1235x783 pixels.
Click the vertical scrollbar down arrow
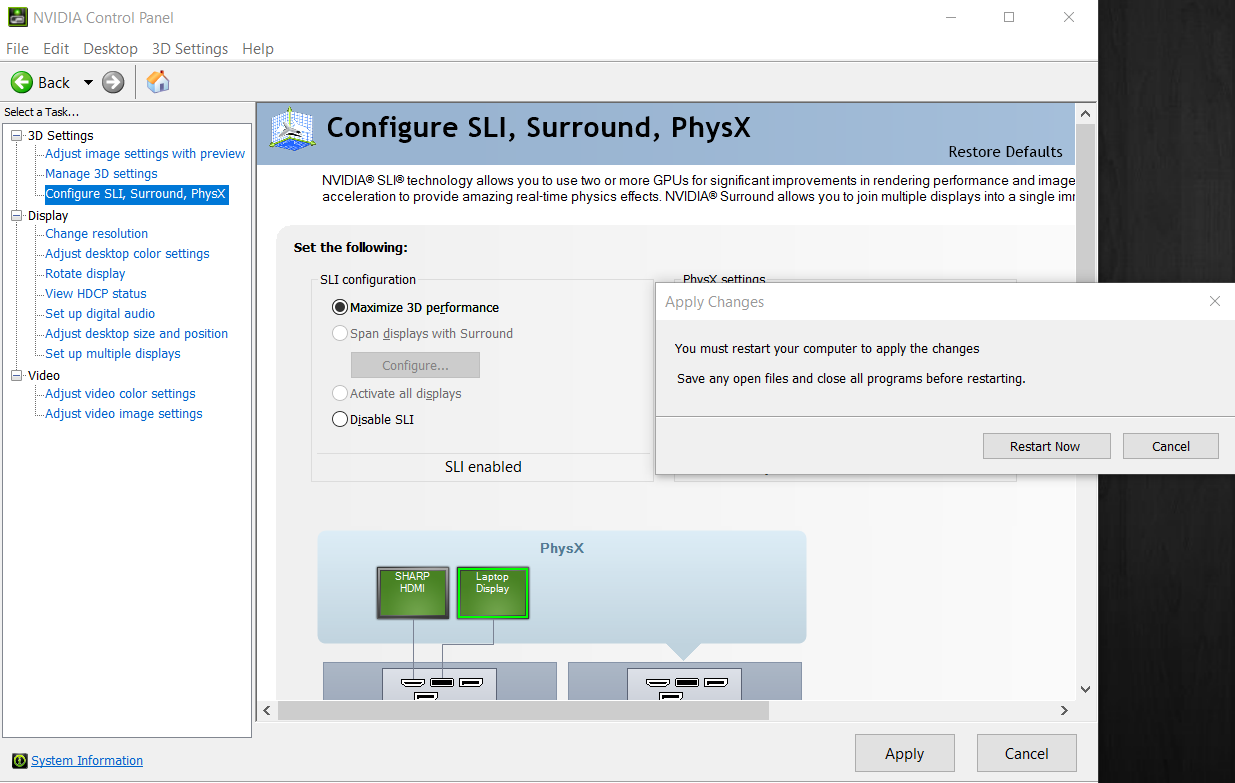coord(1086,689)
